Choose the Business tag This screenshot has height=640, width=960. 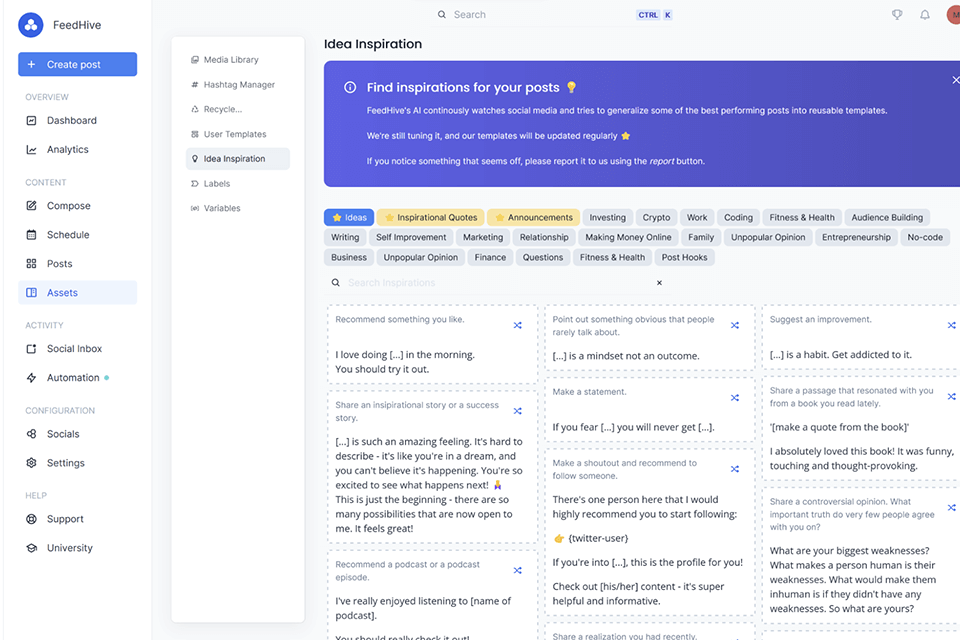(349, 257)
